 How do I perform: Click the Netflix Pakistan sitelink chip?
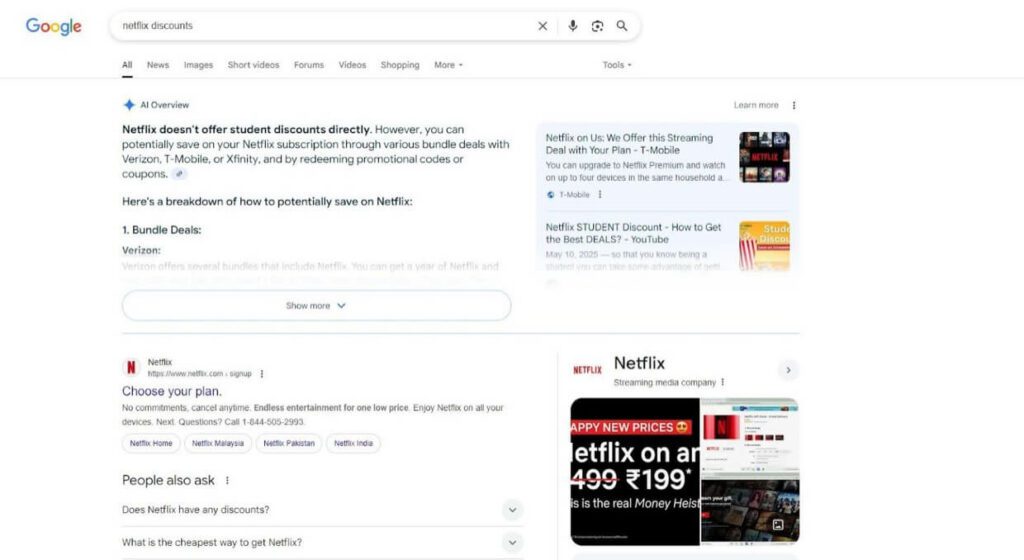click(289, 443)
